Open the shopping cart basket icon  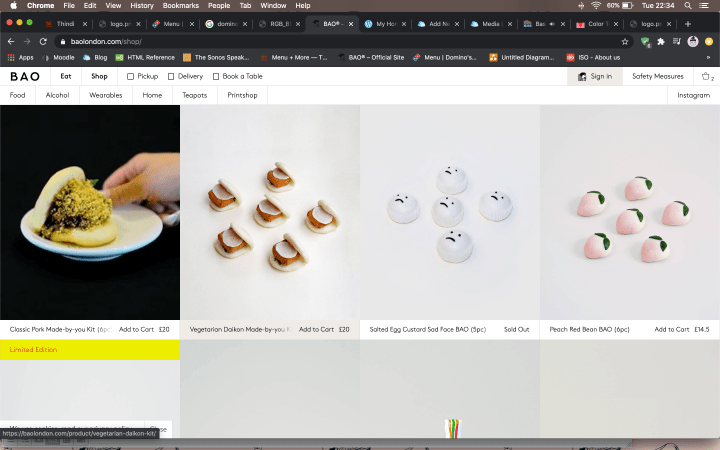click(x=706, y=76)
